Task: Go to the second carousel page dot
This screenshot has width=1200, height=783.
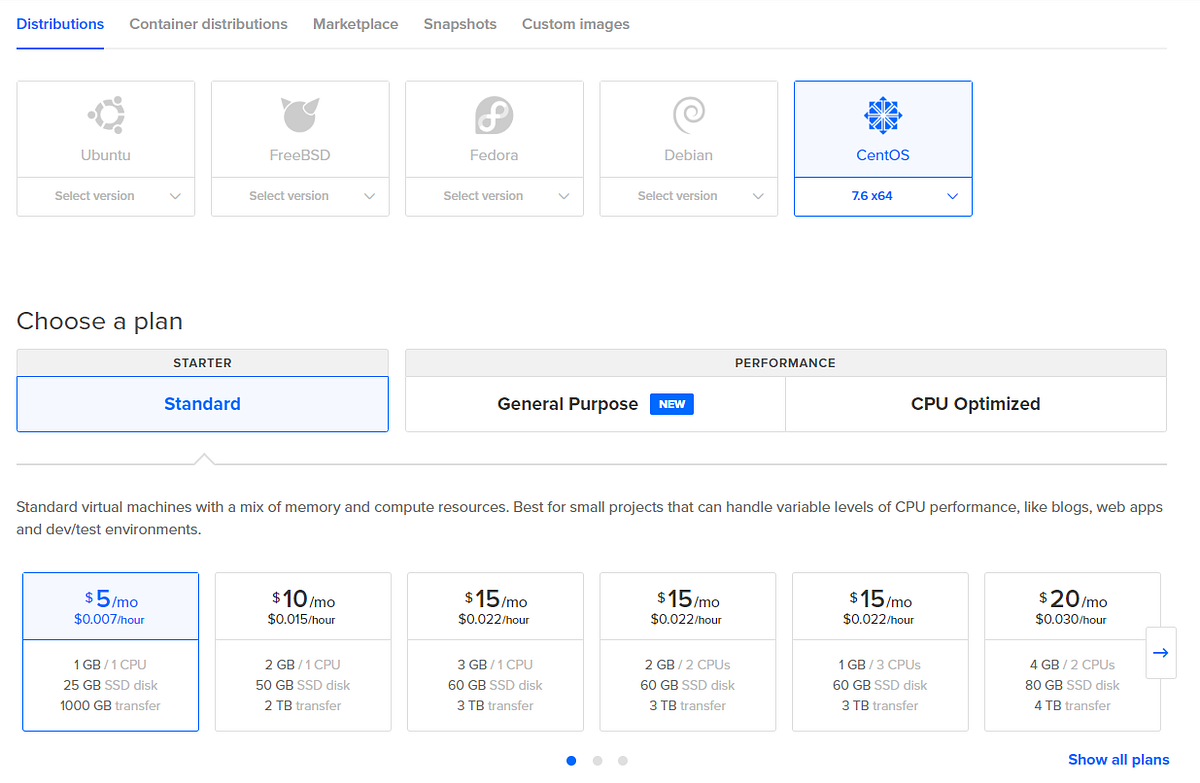Action: point(597,761)
